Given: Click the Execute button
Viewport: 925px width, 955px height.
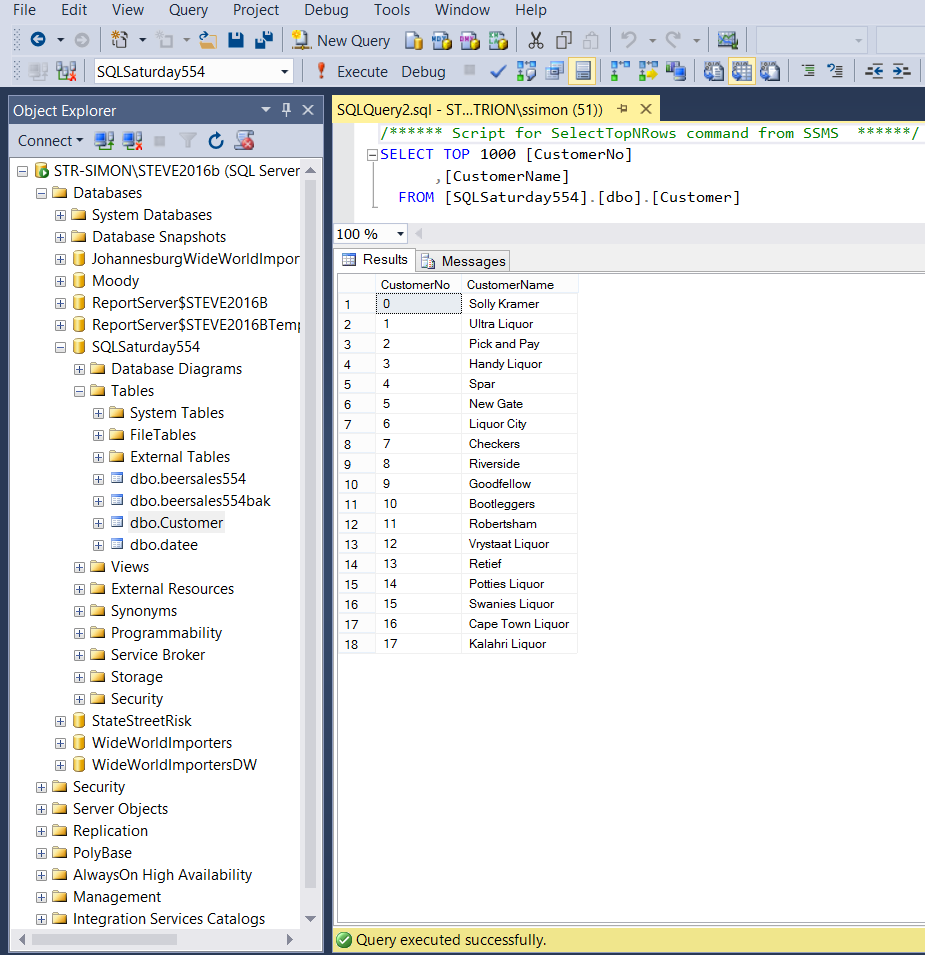Looking at the screenshot, I should [351, 71].
